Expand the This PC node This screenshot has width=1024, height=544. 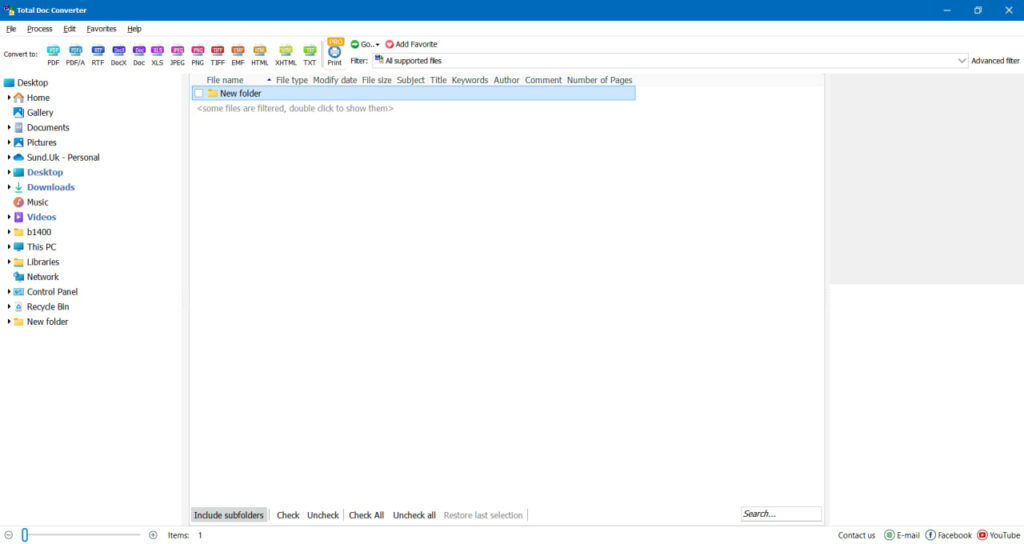(8, 247)
